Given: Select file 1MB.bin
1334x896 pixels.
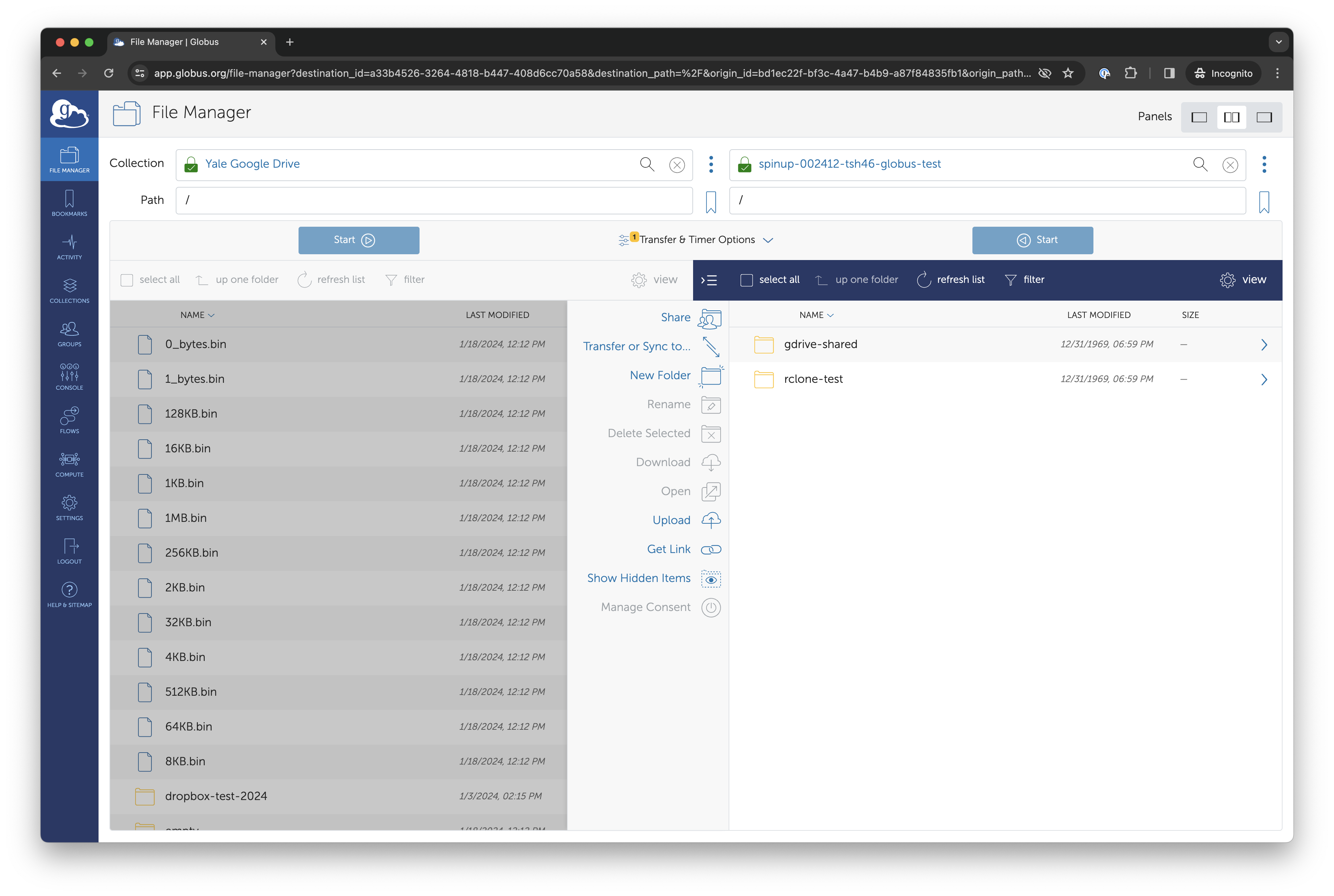Looking at the screenshot, I should tap(338, 518).
